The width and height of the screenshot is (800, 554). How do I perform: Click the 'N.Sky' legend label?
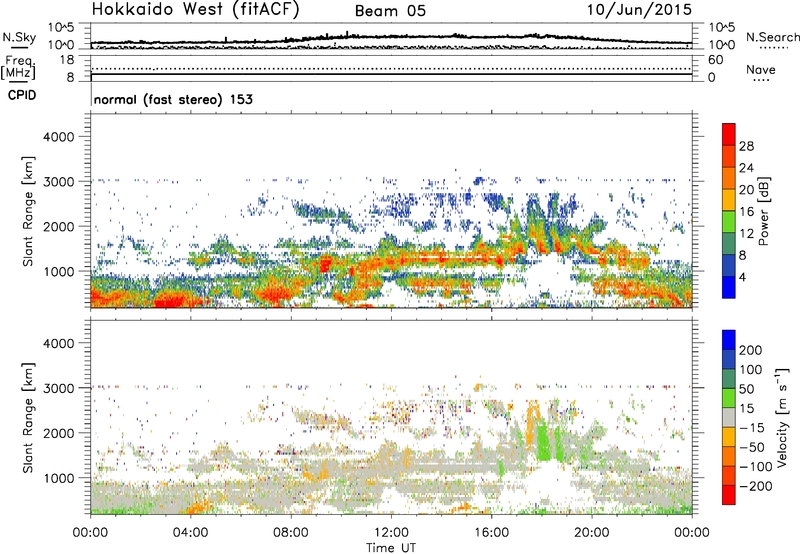pos(19,37)
